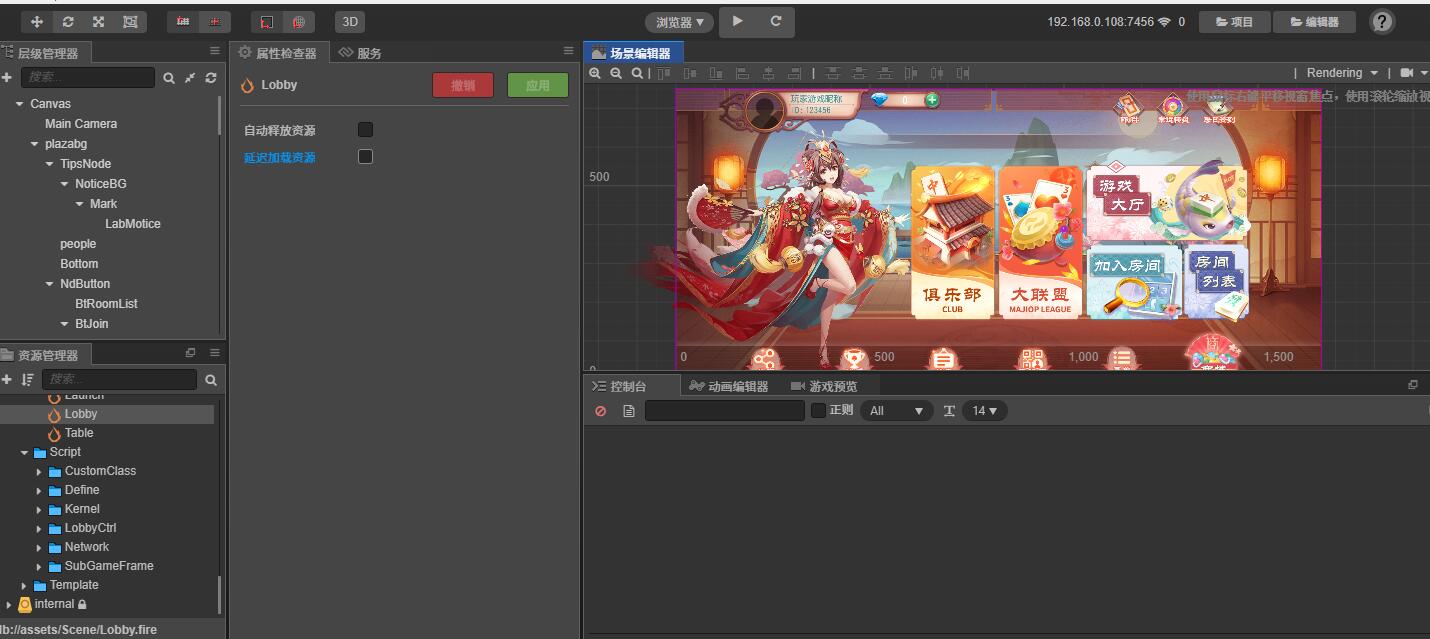Viewport: 1430px width, 639px height.
Task: Toggle the 正则 regex checkbox in the console
Action: pos(817,410)
